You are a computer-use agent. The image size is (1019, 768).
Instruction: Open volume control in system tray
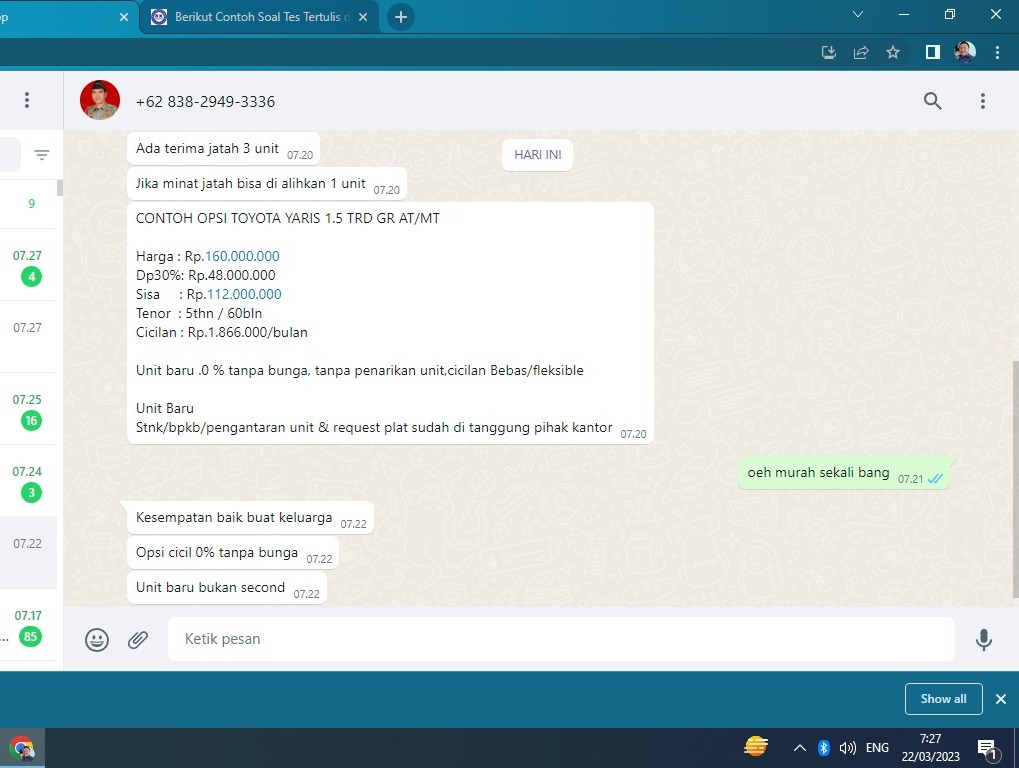point(847,748)
